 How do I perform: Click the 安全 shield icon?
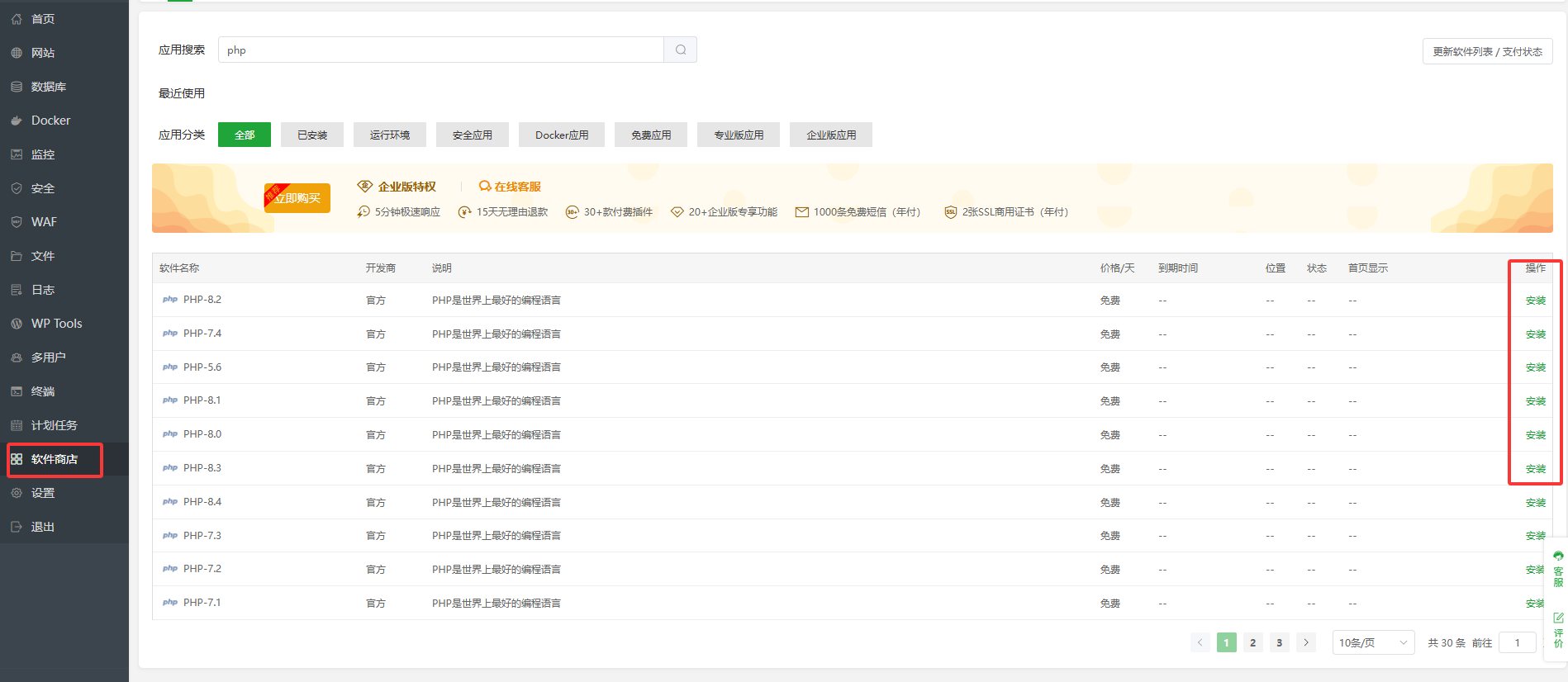point(17,188)
